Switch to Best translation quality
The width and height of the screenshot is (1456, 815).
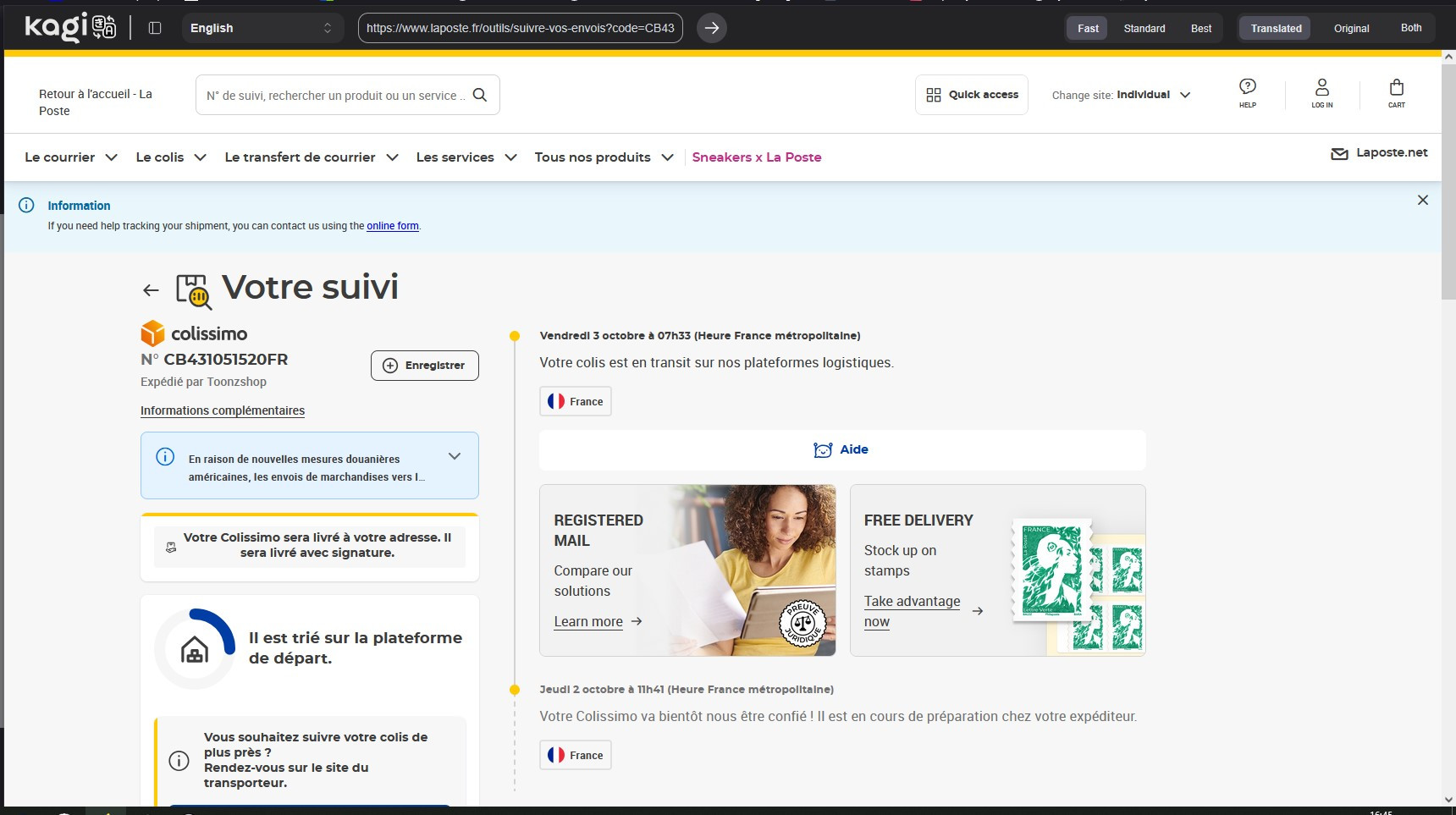[x=1200, y=28]
